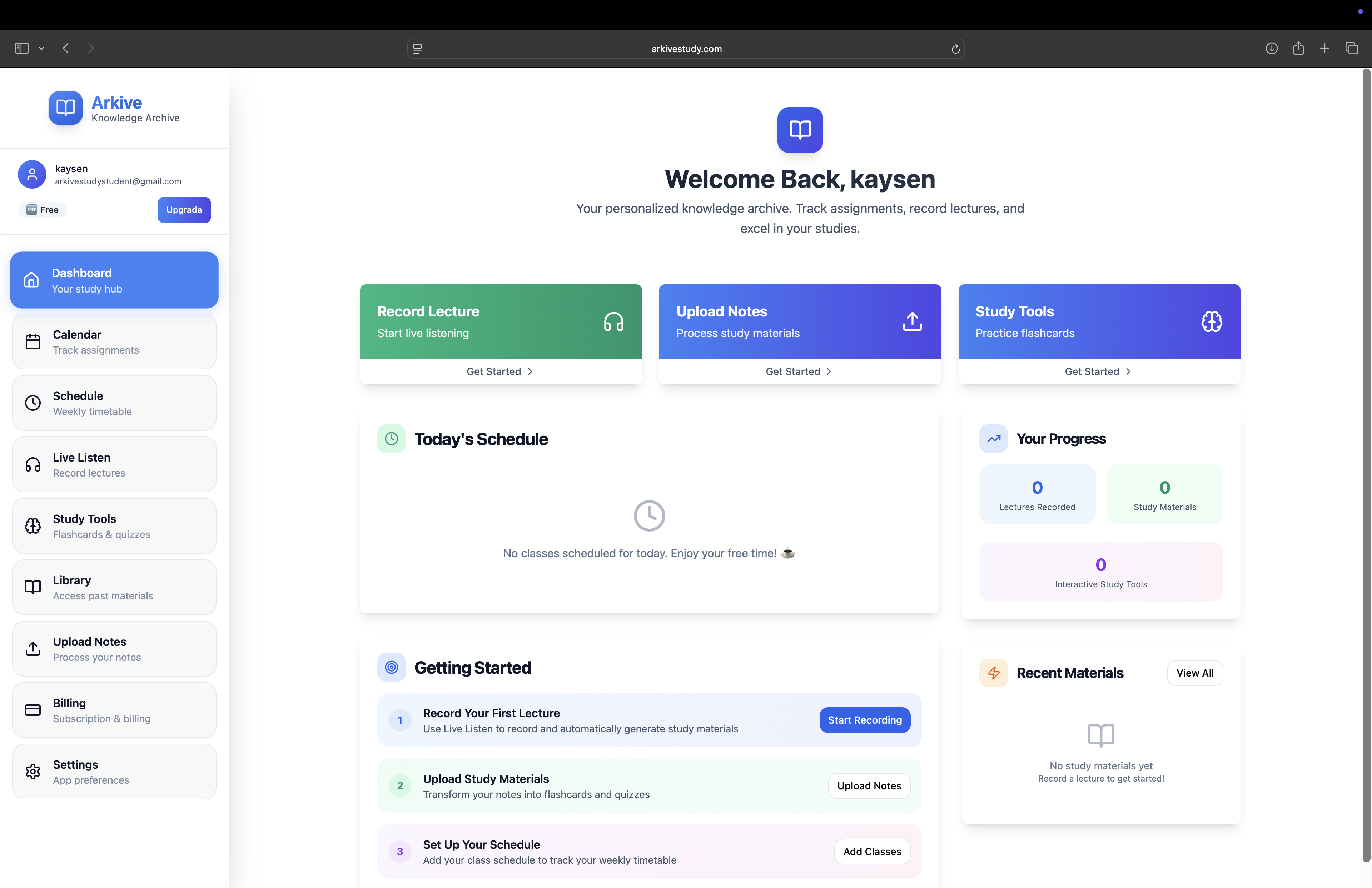This screenshot has height=888, width=1372.
Task: Click the headphones icon on Record Lecture card
Action: (x=613, y=321)
